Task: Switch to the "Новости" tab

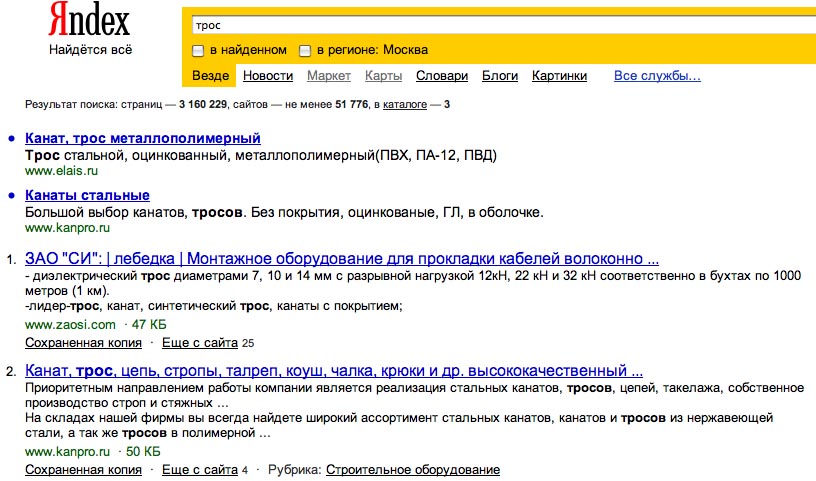Action: pos(268,76)
